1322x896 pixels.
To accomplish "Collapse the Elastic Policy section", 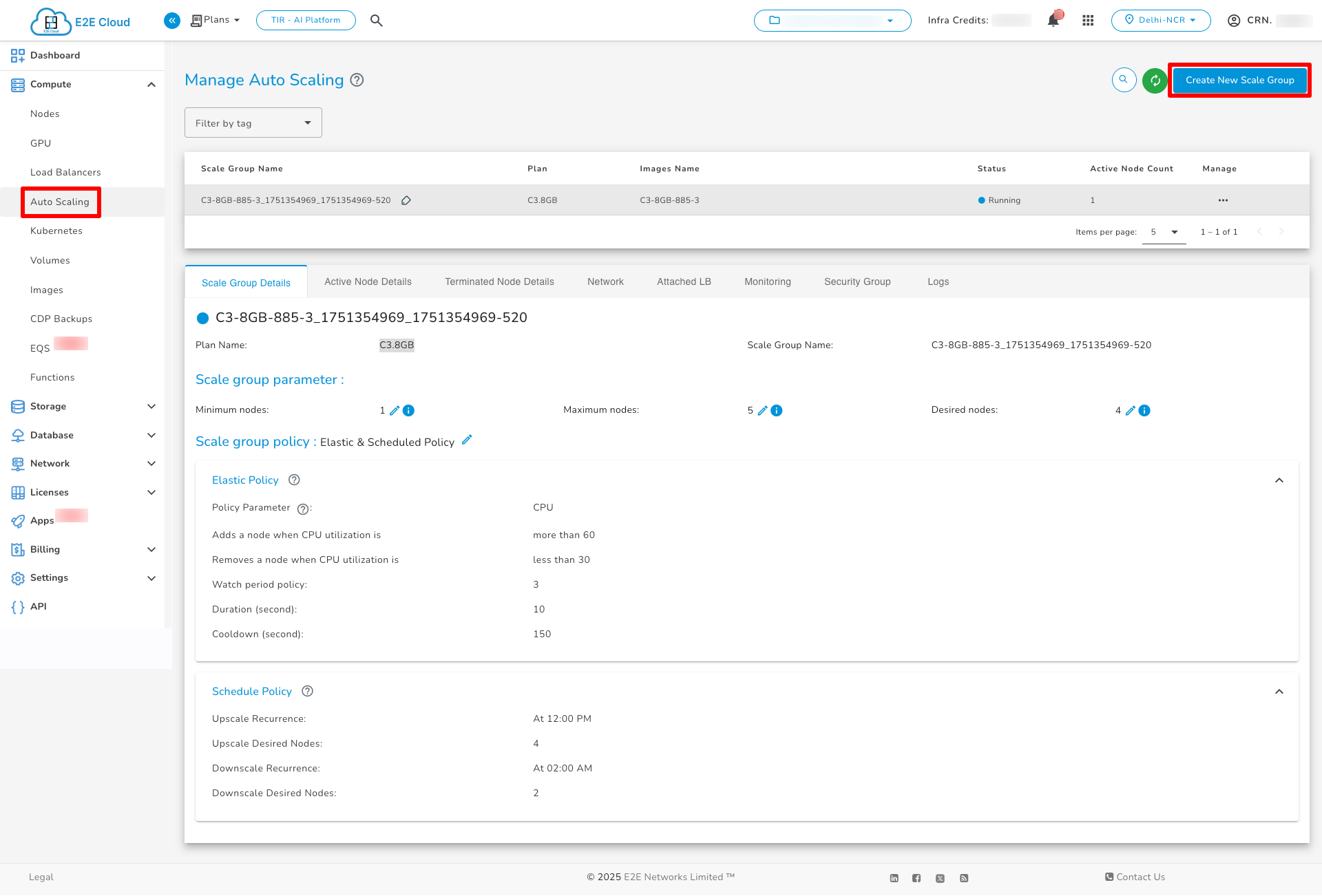I will click(x=1279, y=480).
